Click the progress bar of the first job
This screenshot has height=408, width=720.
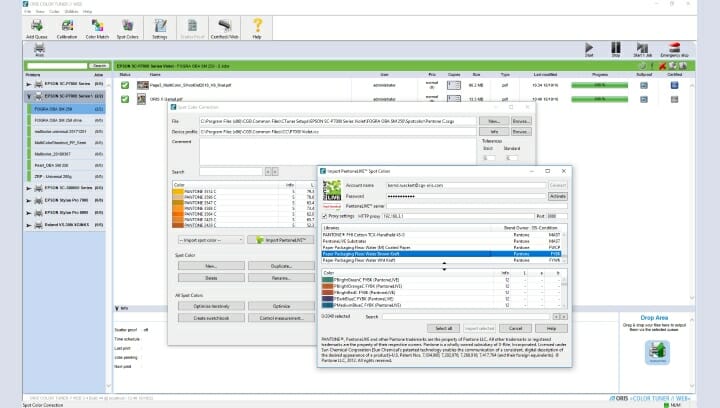599,85
